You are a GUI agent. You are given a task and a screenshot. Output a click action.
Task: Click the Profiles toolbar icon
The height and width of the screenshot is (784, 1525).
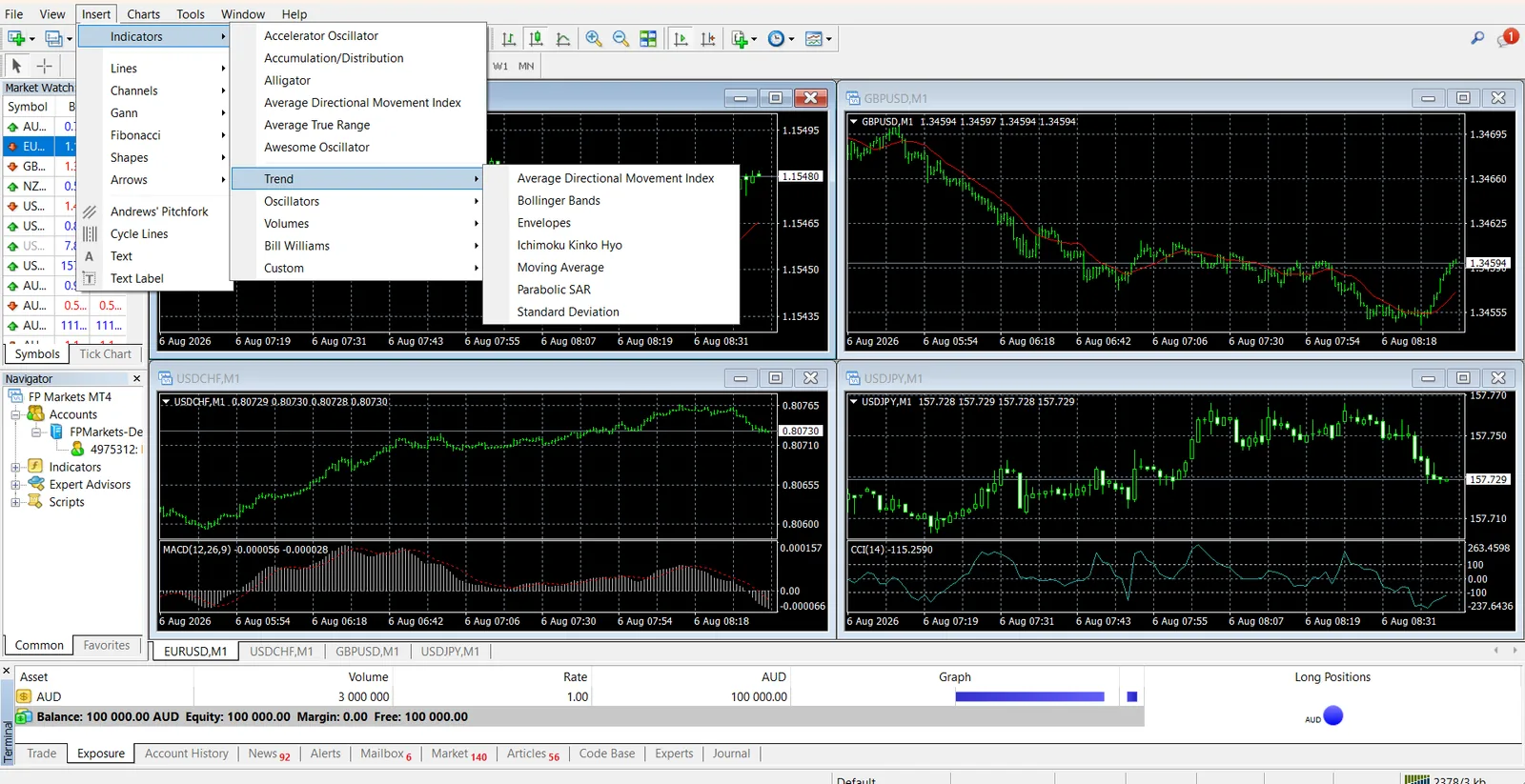(54, 39)
